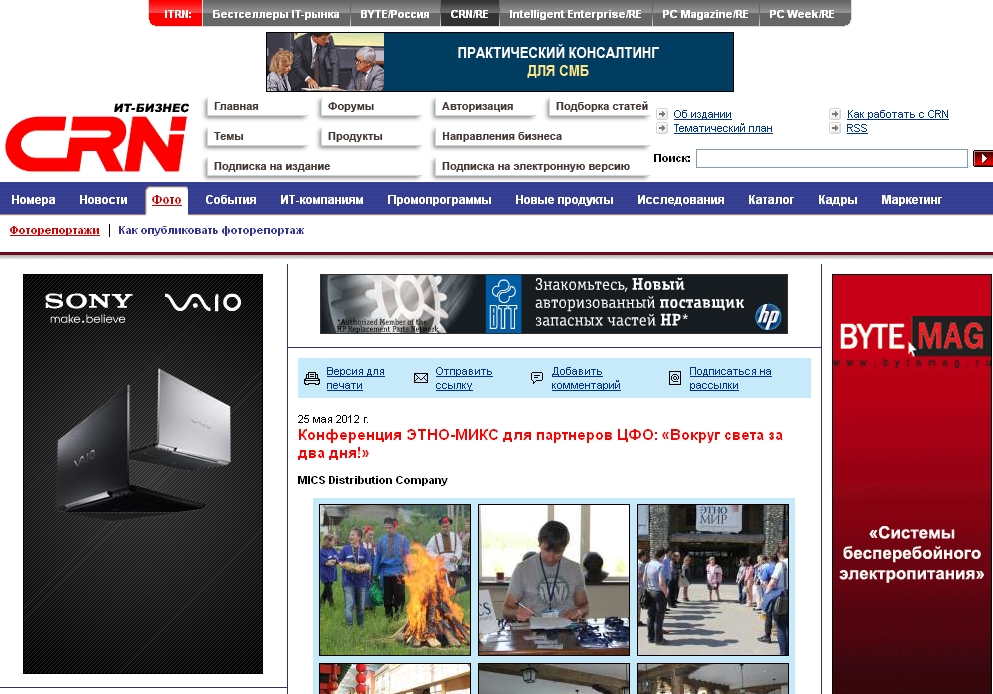Click the printer icon for print version

(x=312, y=379)
